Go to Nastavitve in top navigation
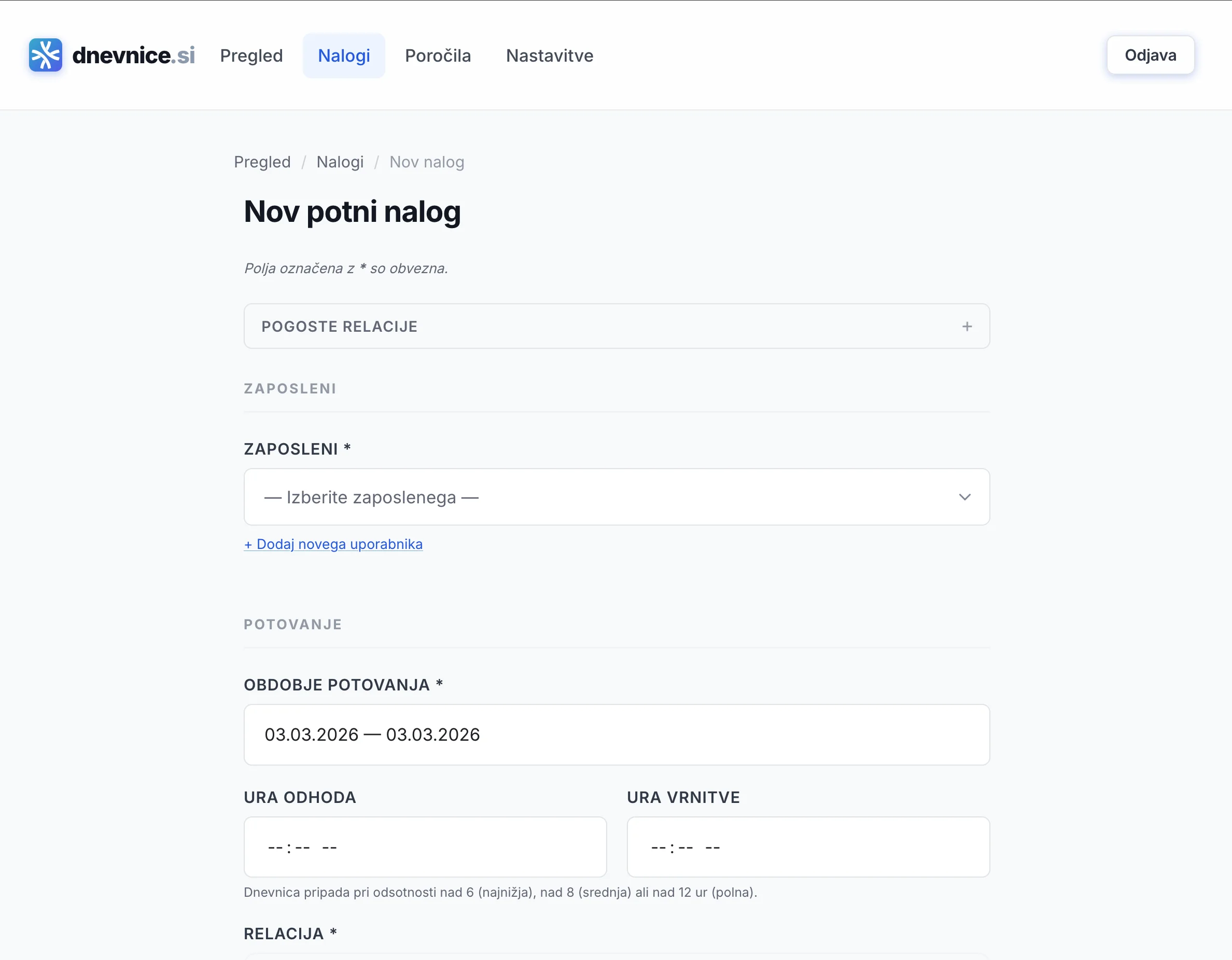This screenshot has height=960, width=1232. pos(550,56)
